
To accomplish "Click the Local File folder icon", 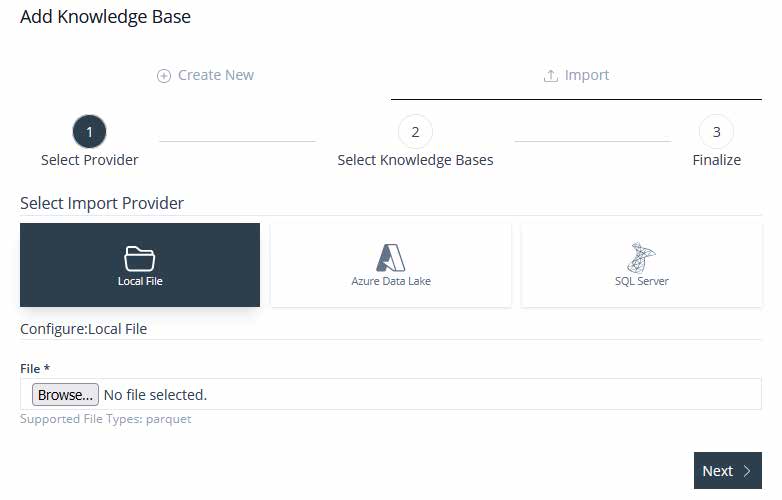I will point(140,258).
